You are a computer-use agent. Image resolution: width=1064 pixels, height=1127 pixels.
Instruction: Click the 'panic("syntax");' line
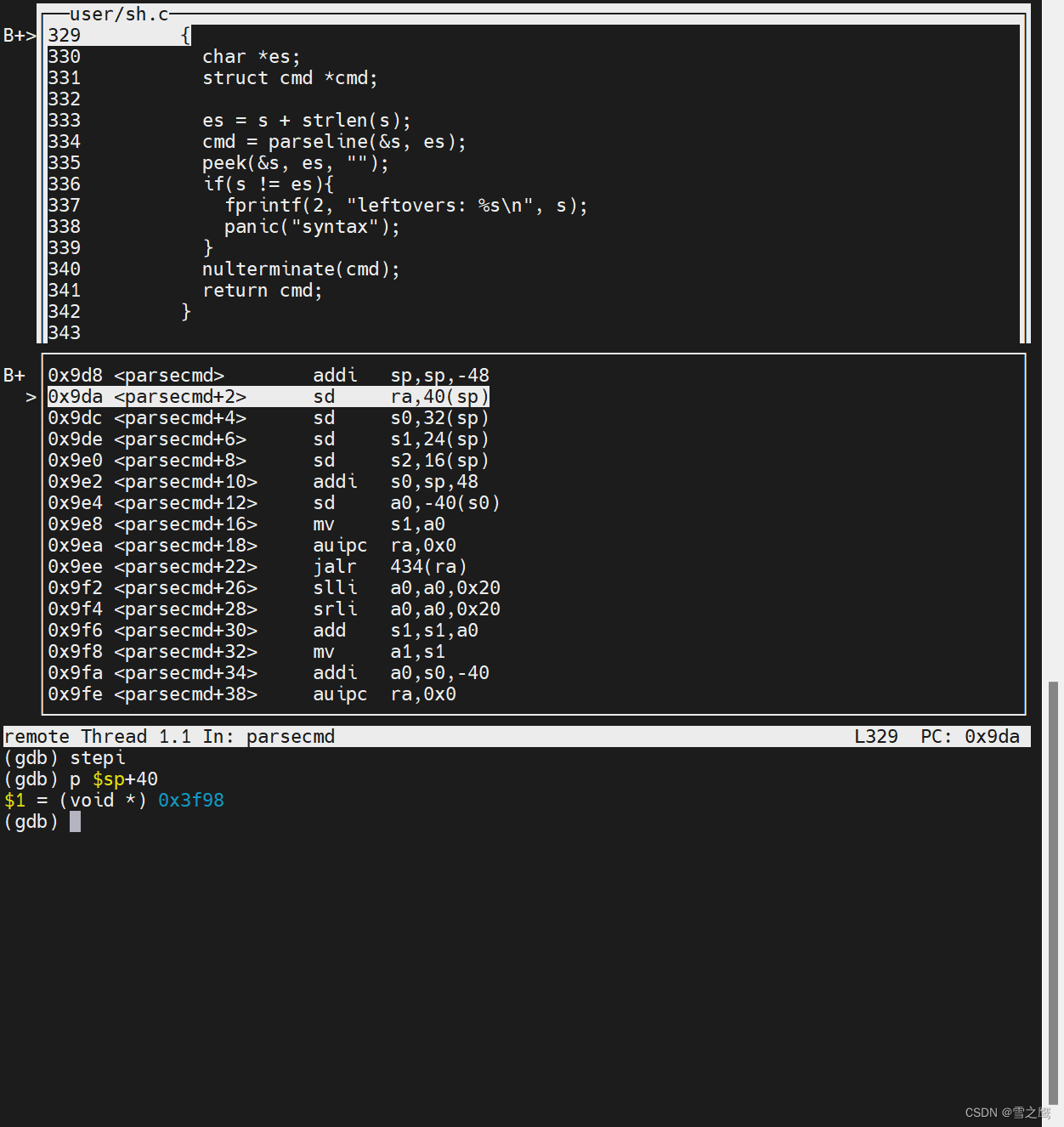coord(312,227)
